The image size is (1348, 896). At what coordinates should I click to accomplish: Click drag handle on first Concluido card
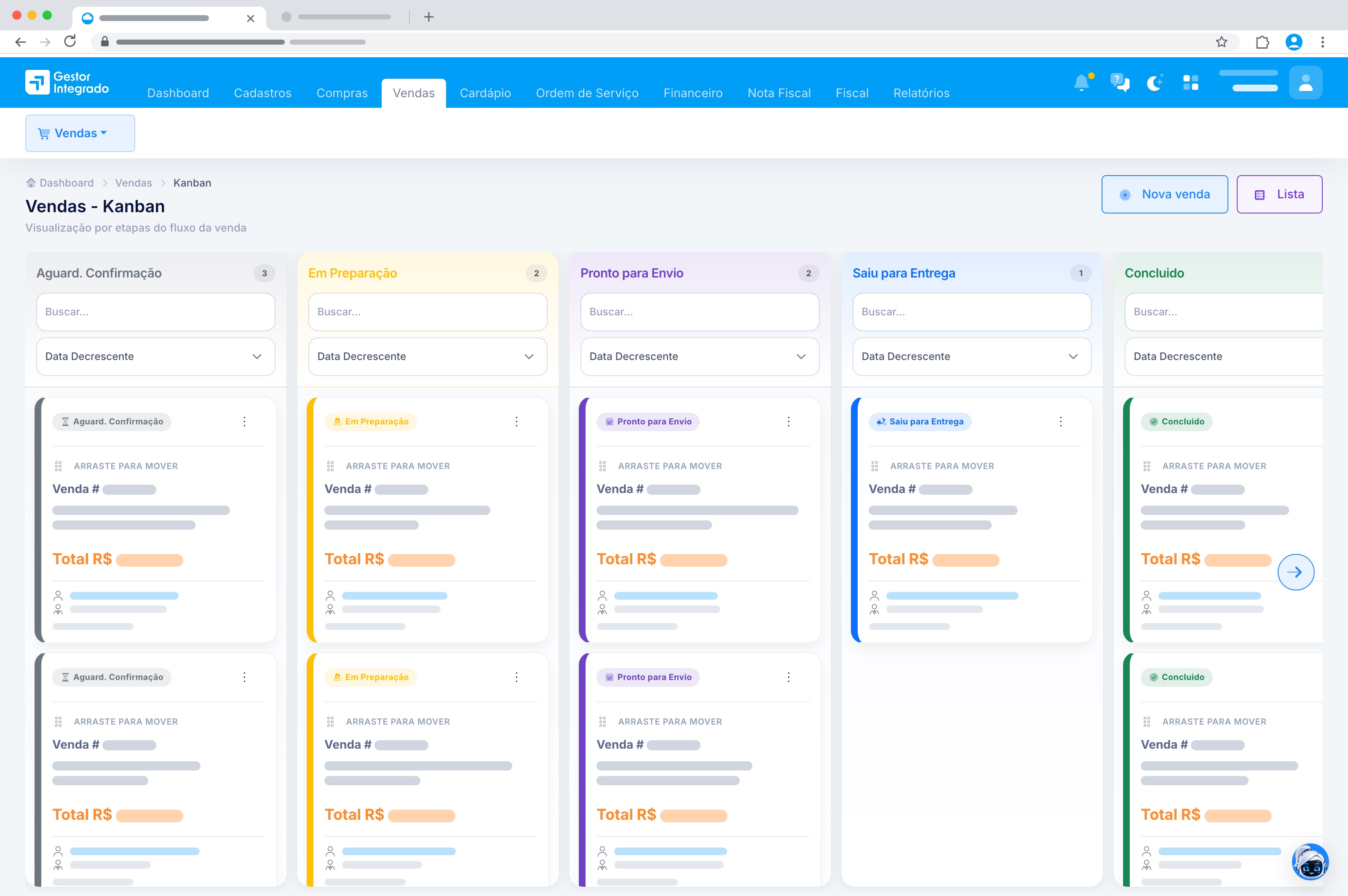point(1147,466)
